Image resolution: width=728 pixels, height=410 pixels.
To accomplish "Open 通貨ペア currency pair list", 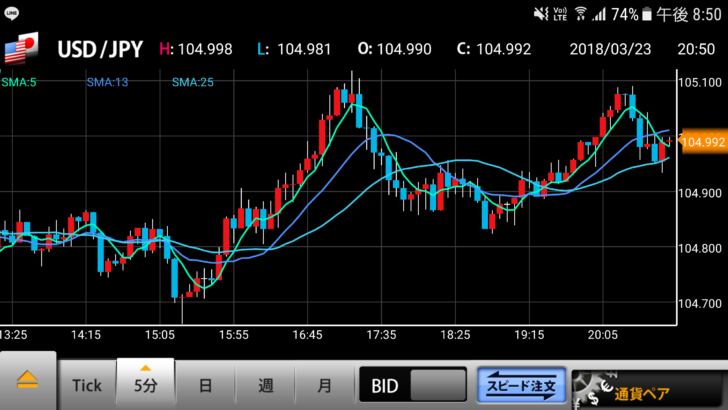I will click(650, 384).
